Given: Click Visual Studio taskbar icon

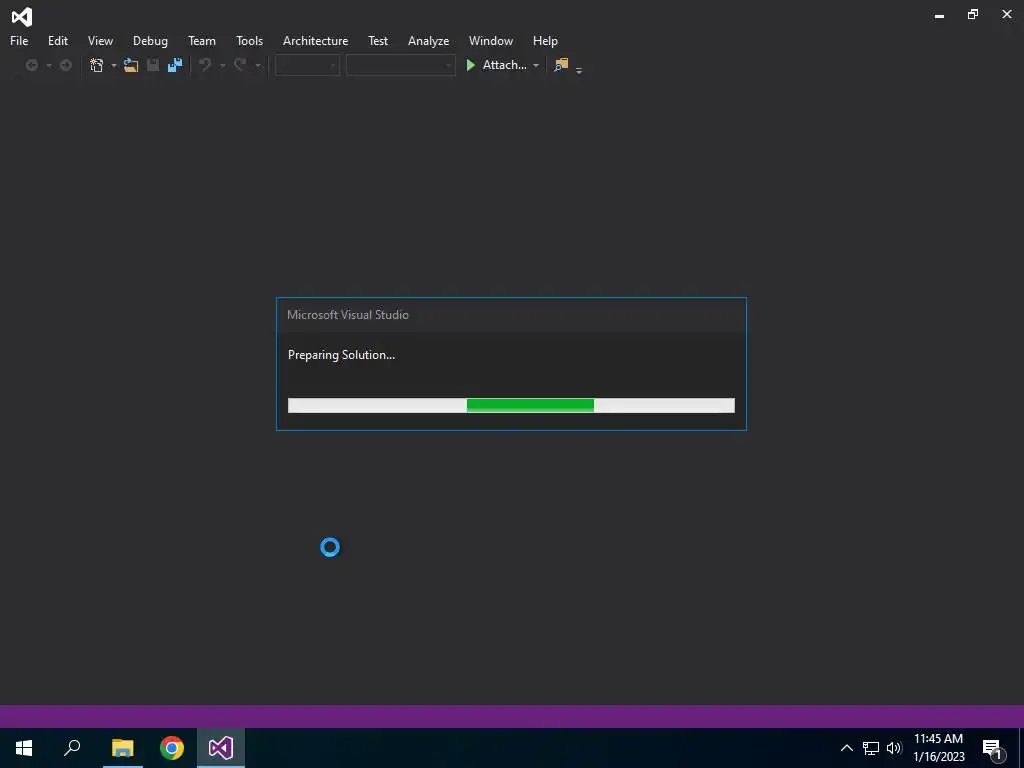Looking at the screenshot, I should pyautogui.click(x=221, y=748).
